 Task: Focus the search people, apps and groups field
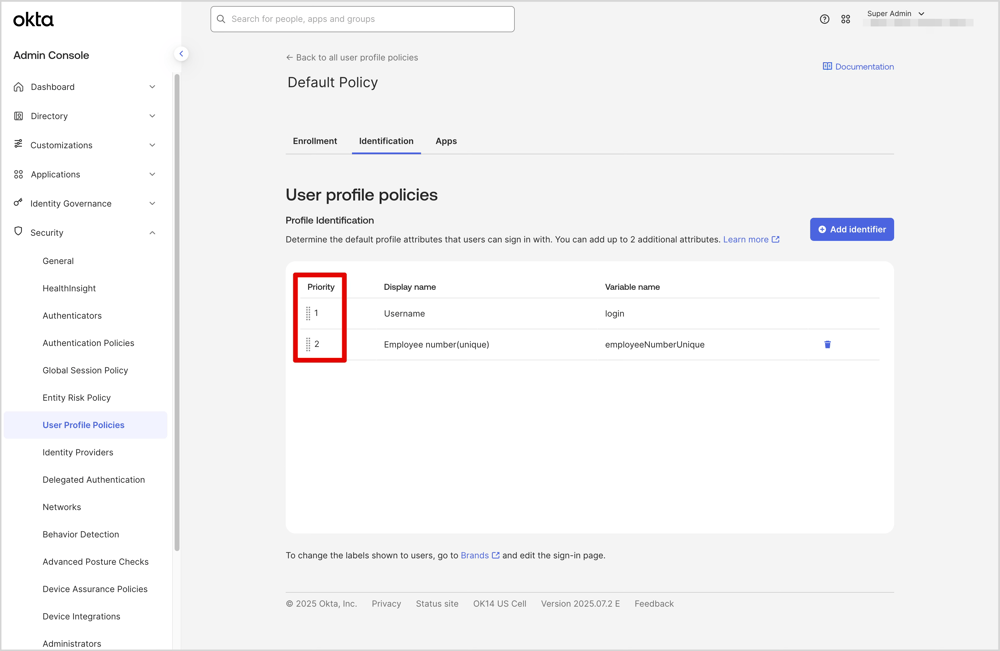click(362, 19)
